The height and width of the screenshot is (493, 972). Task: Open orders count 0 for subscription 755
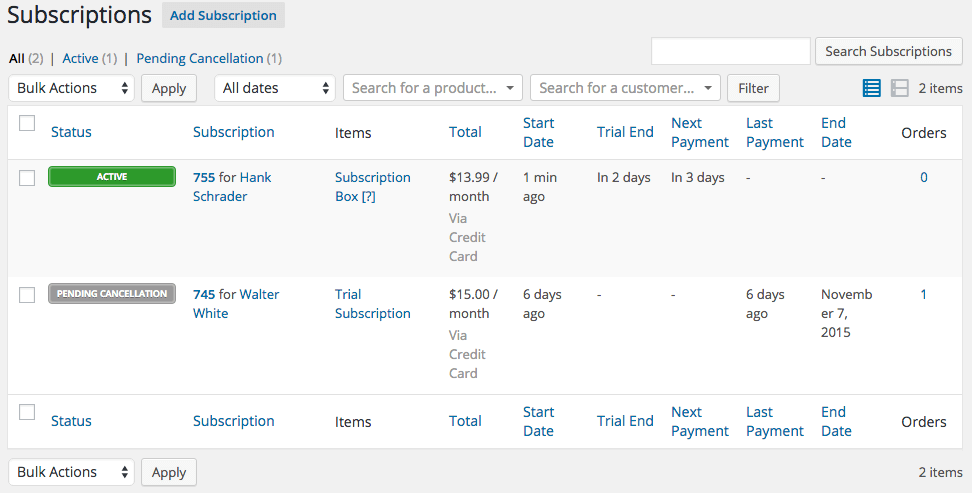924,177
